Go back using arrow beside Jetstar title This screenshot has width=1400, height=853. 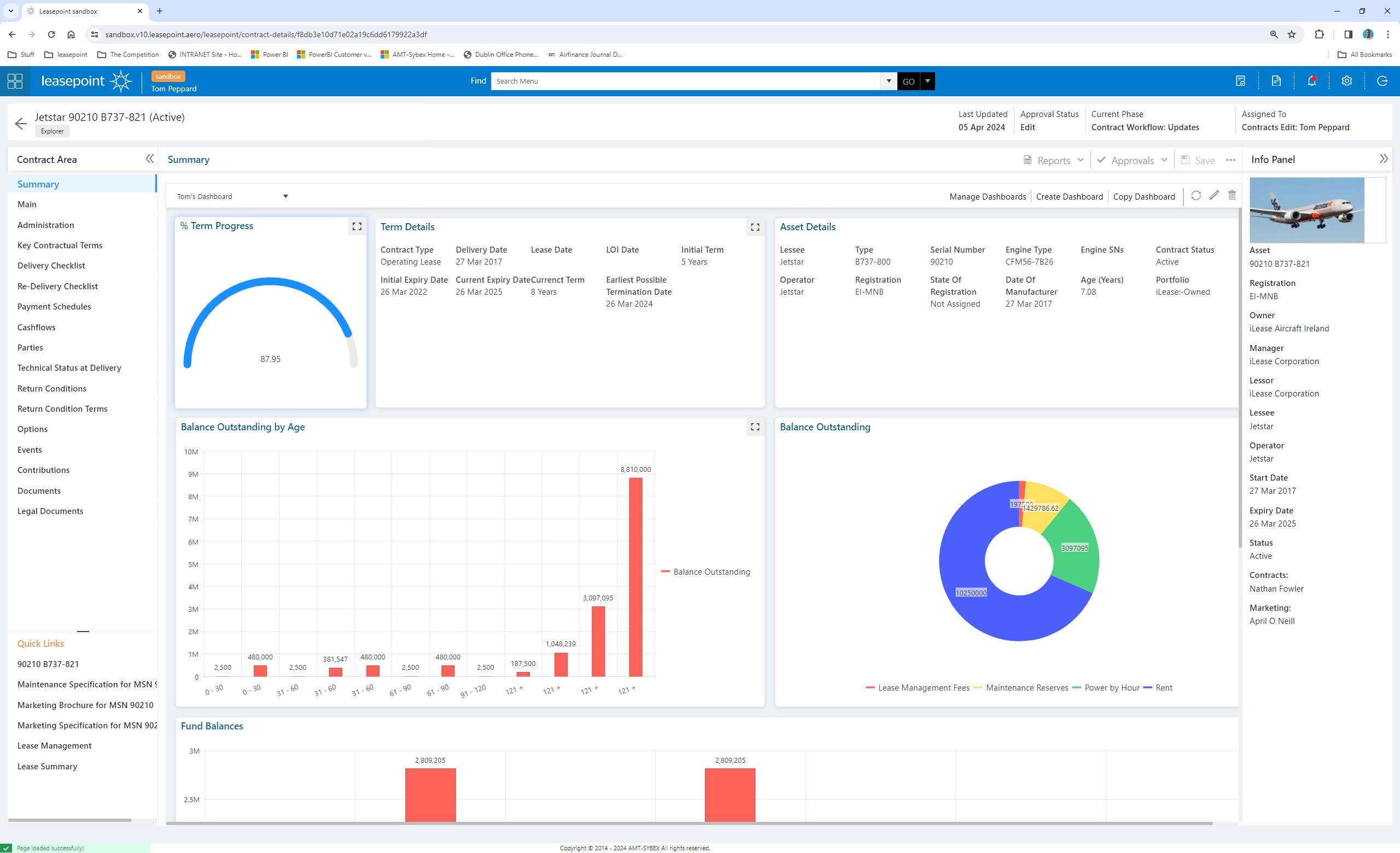tap(21, 124)
